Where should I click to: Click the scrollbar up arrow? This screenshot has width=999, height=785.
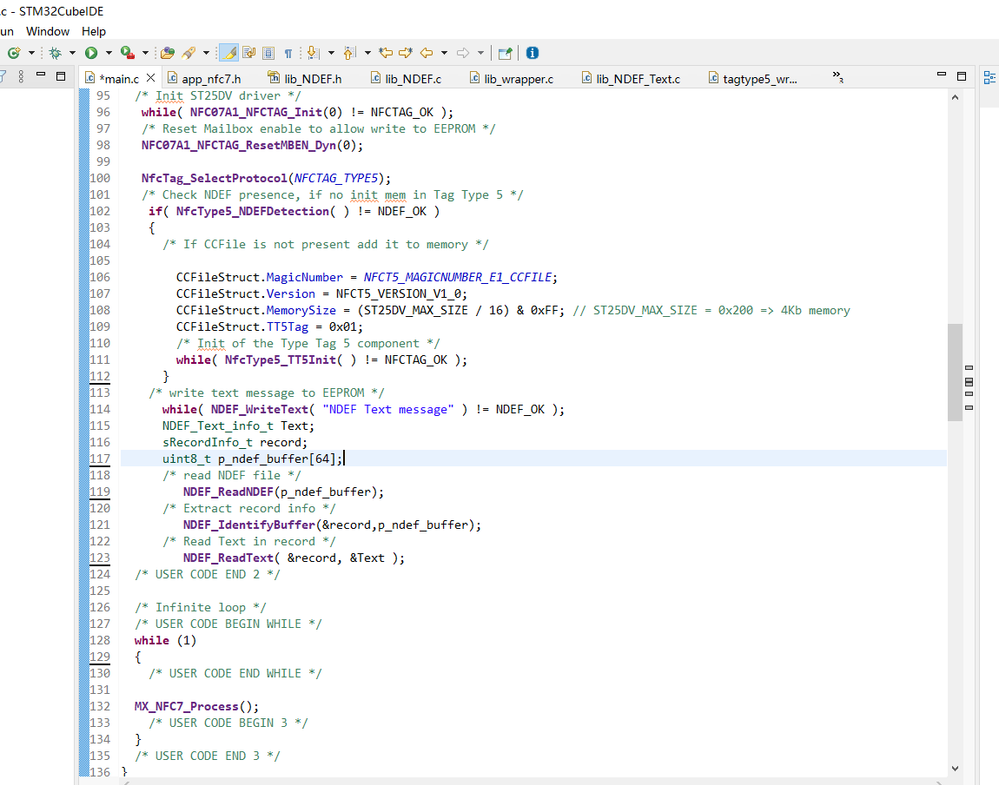[x=954, y=97]
